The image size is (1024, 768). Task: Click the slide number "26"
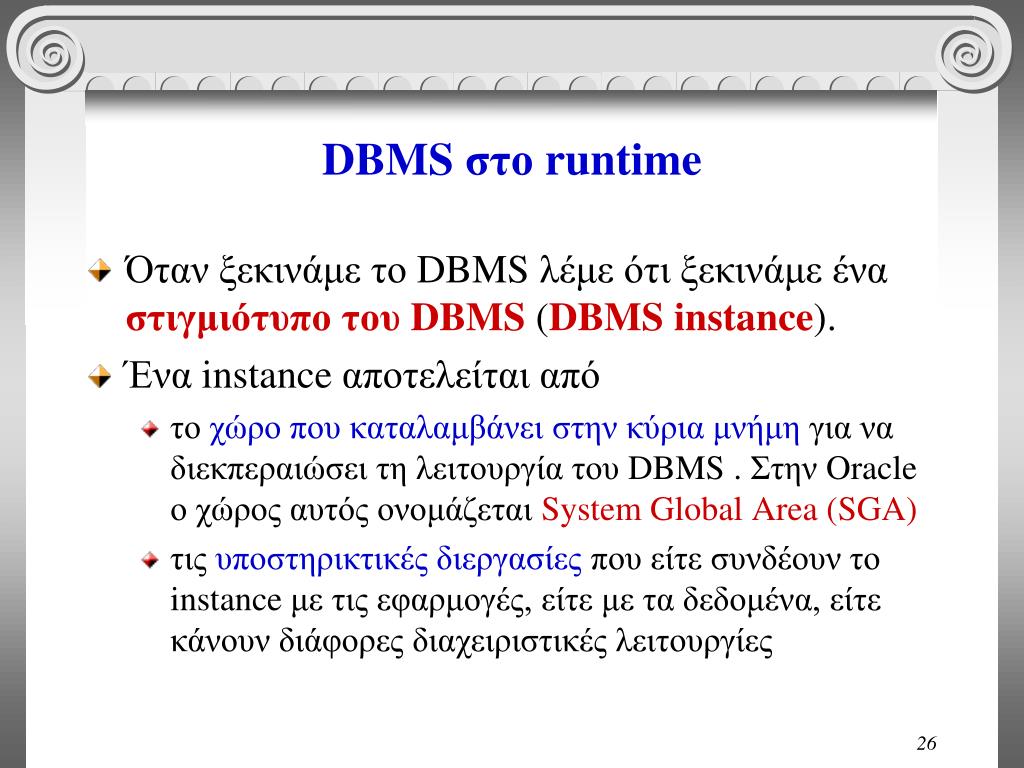click(926, 743)
